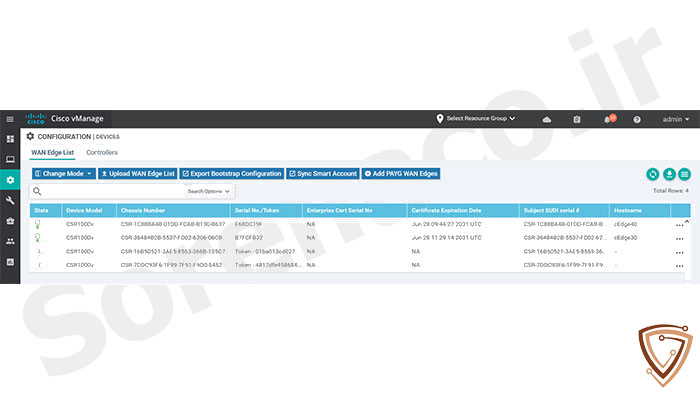Open more actions for cEdge40 row
Viewport: 700px width, 394px height.
[x=679, y=225]
